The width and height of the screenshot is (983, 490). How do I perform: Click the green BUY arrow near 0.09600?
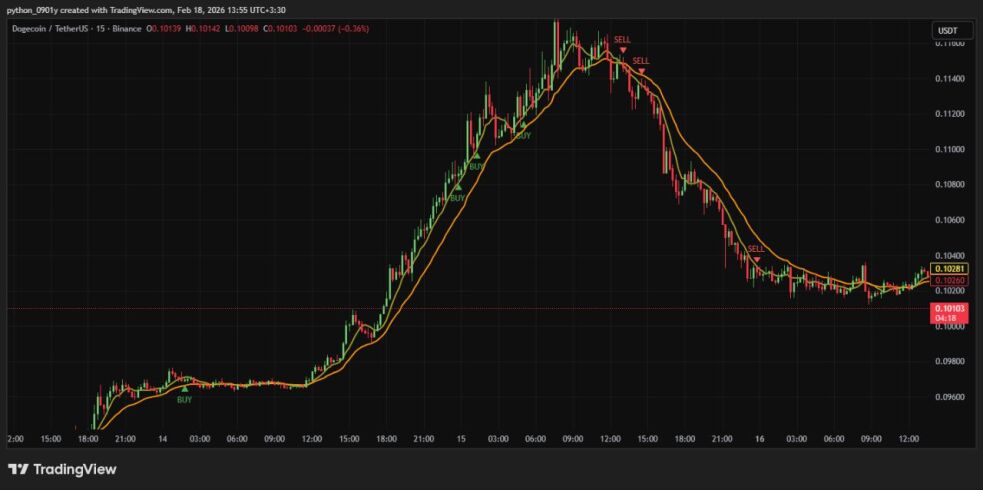click(184, 388)
